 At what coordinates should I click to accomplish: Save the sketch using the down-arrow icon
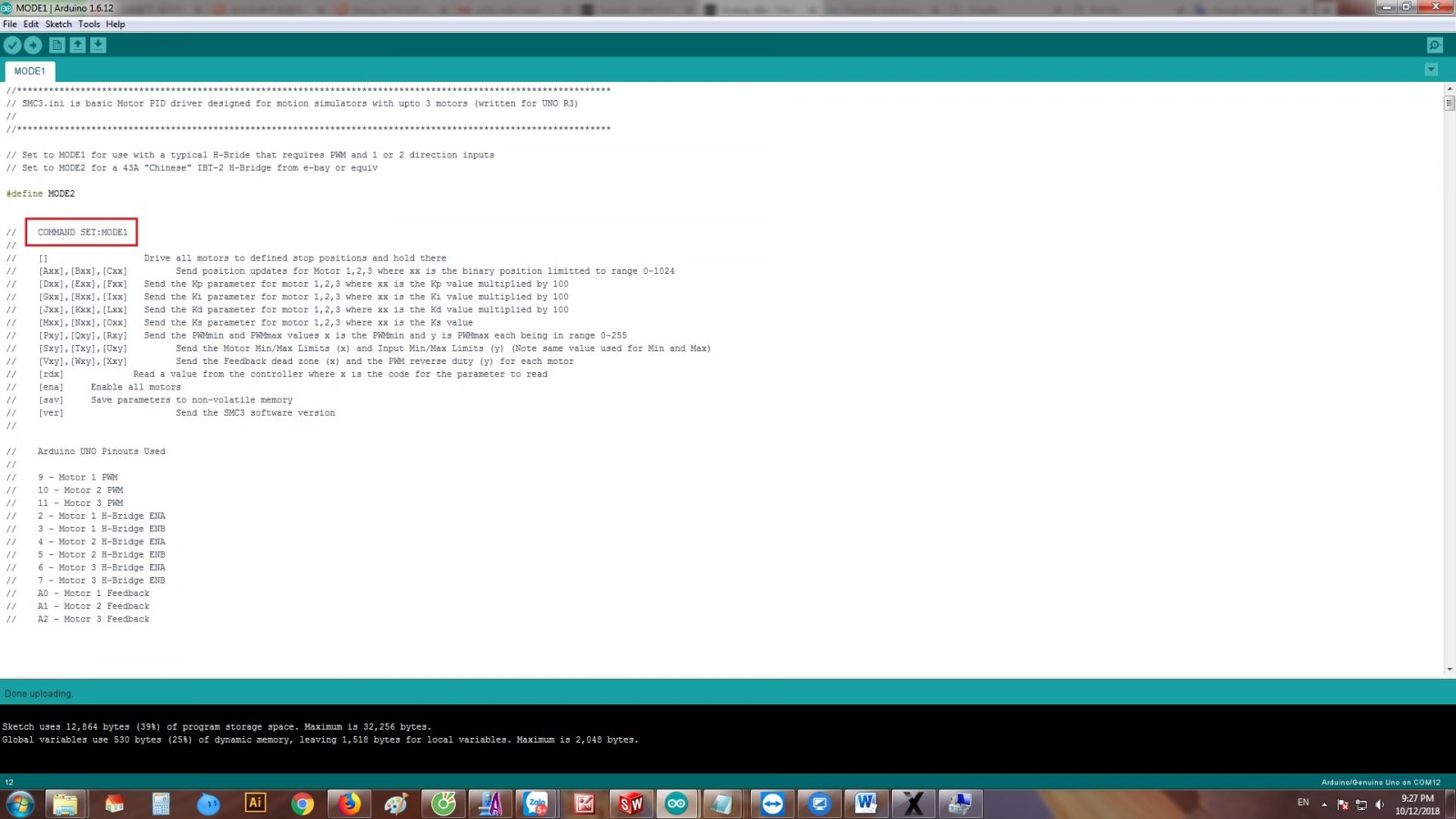point(98,45)
